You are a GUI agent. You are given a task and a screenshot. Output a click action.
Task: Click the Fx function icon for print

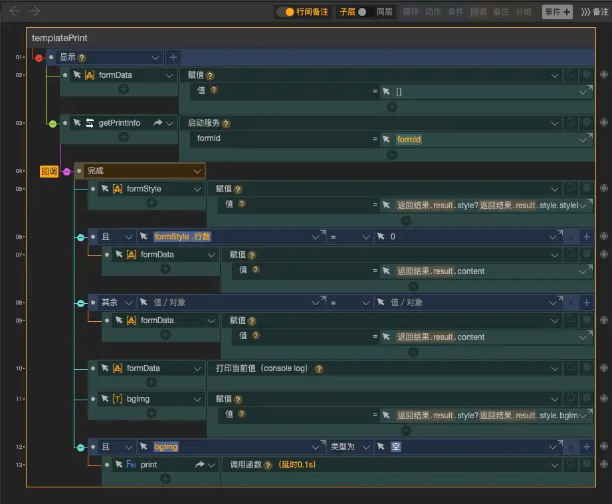pos(132,465)
